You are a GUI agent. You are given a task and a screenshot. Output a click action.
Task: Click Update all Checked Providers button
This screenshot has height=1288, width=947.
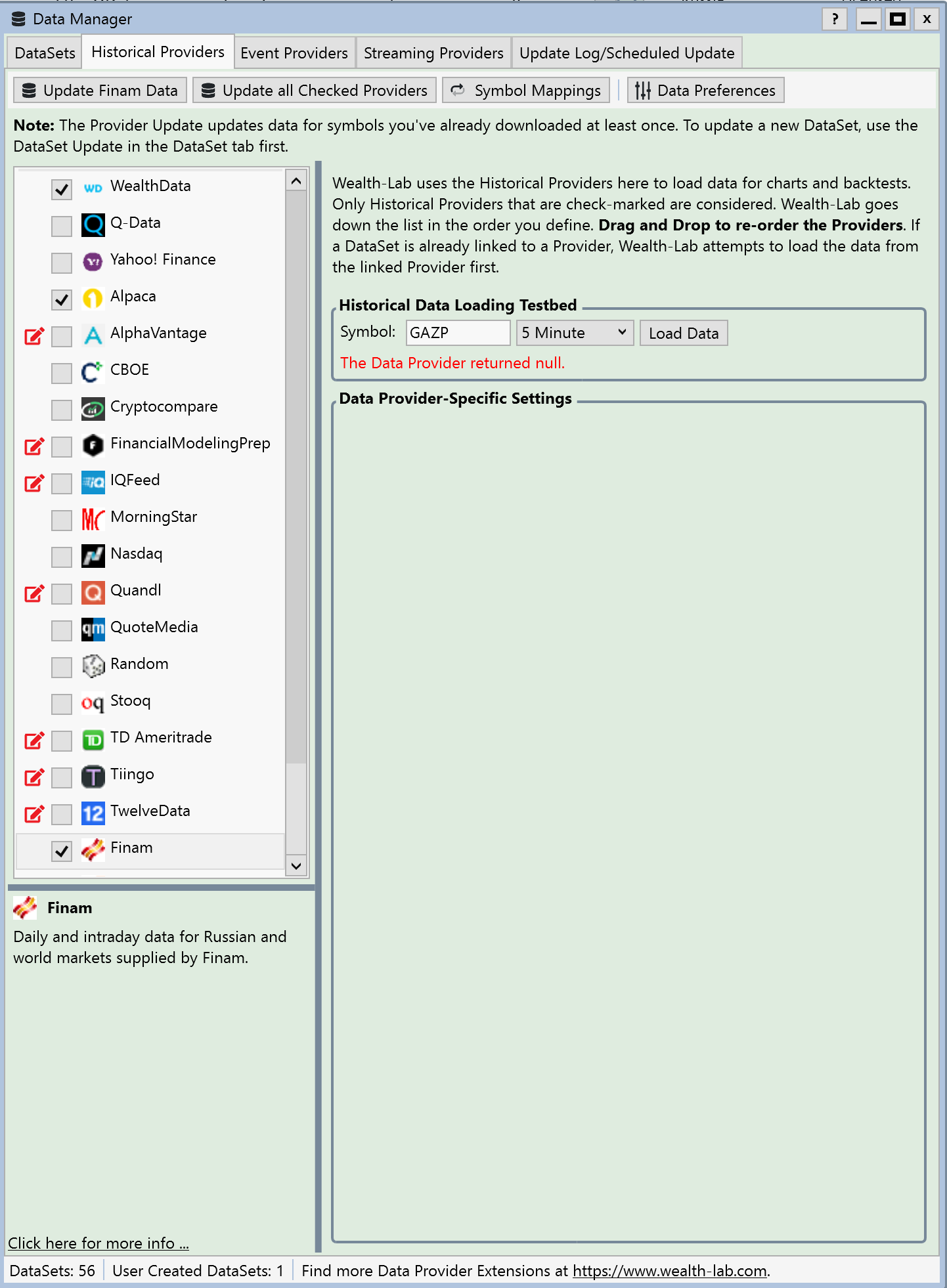point(315,90)
